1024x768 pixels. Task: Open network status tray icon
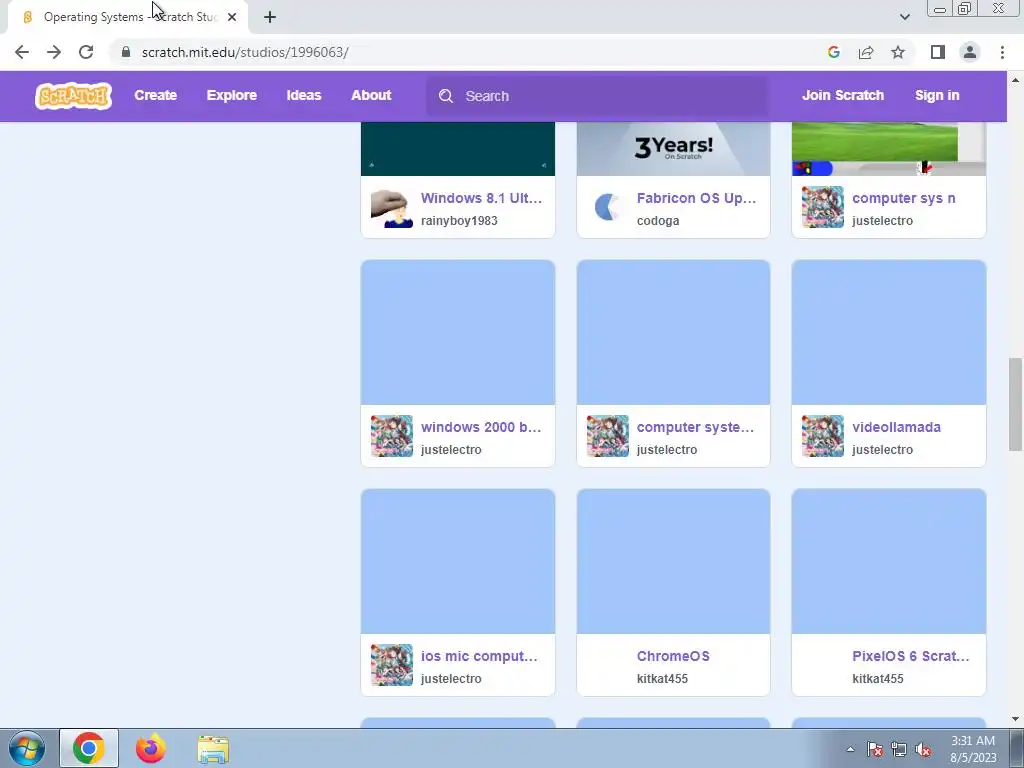click(899, 749)
